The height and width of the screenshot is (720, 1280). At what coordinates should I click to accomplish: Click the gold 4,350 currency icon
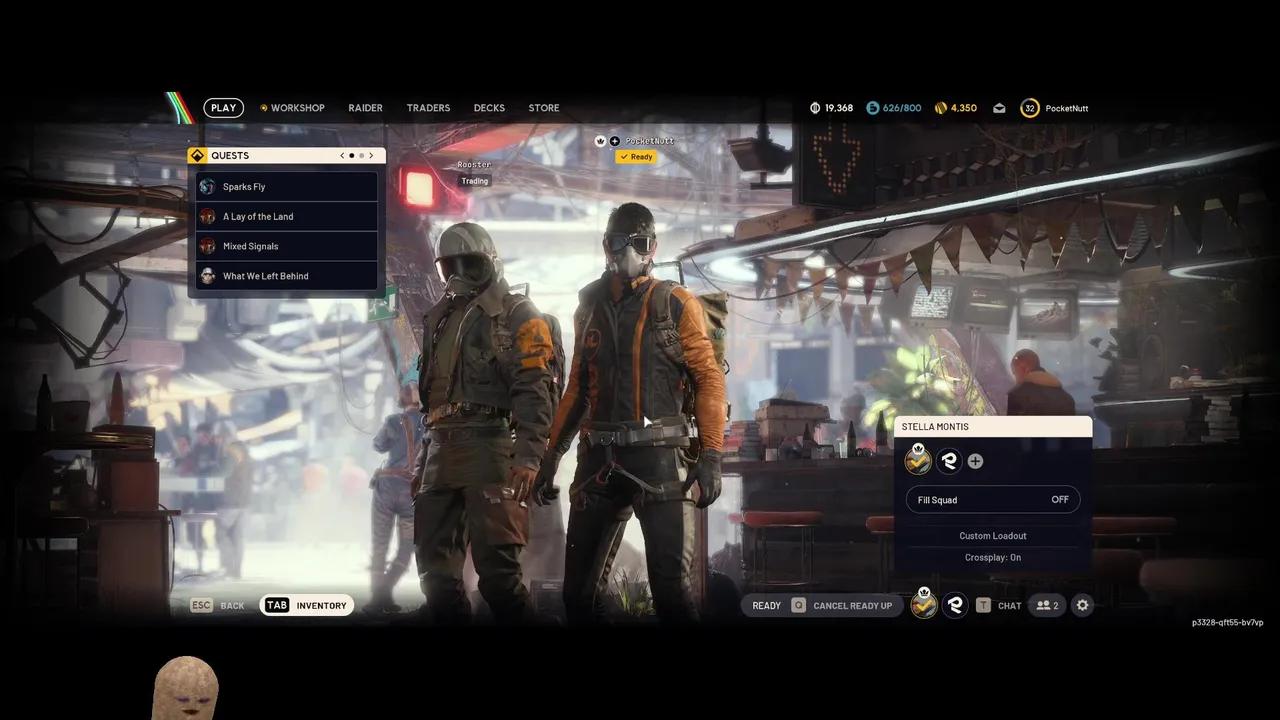click(x=940, y=107)
